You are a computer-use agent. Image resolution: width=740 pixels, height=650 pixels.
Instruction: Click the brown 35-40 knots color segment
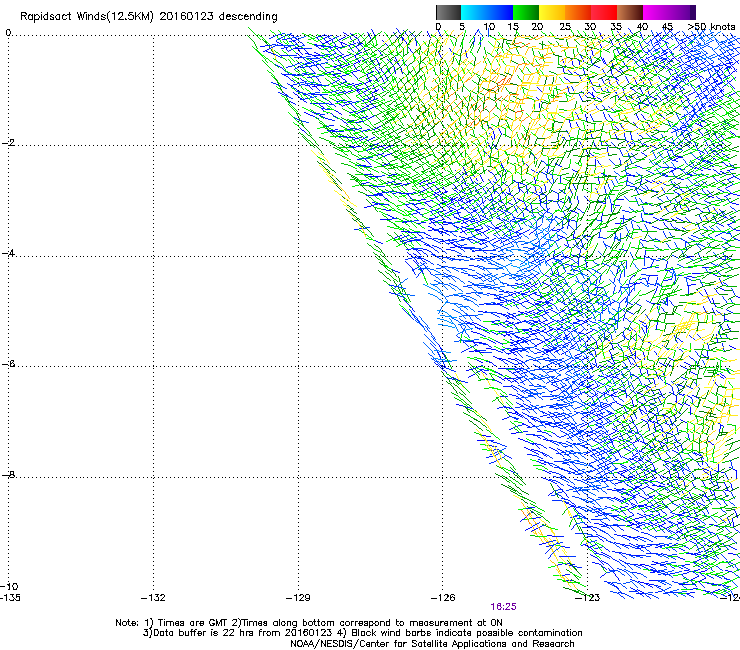(630, 12)
